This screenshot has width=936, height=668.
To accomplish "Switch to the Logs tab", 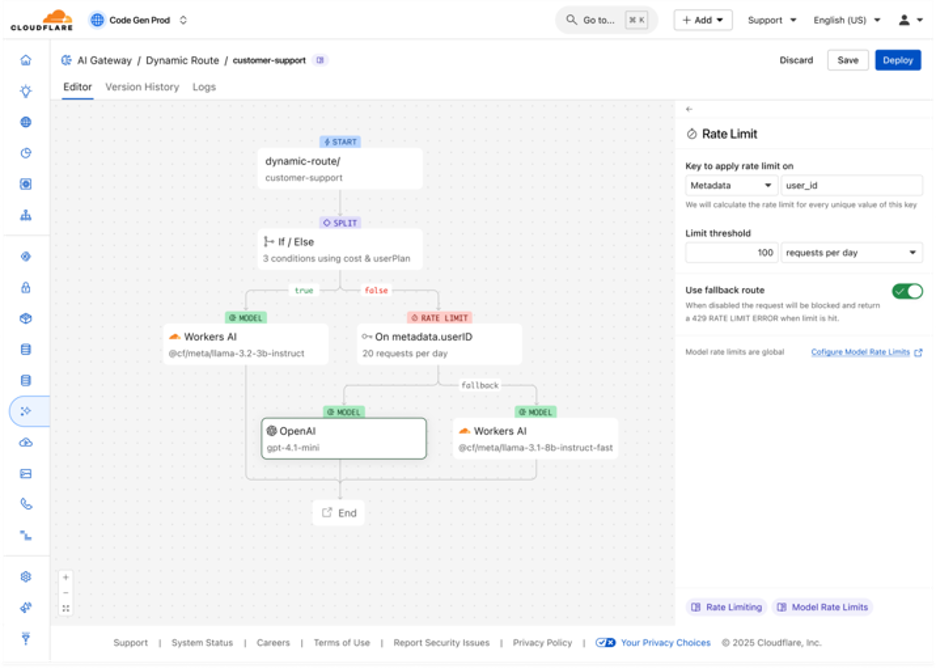I will 204,87.
